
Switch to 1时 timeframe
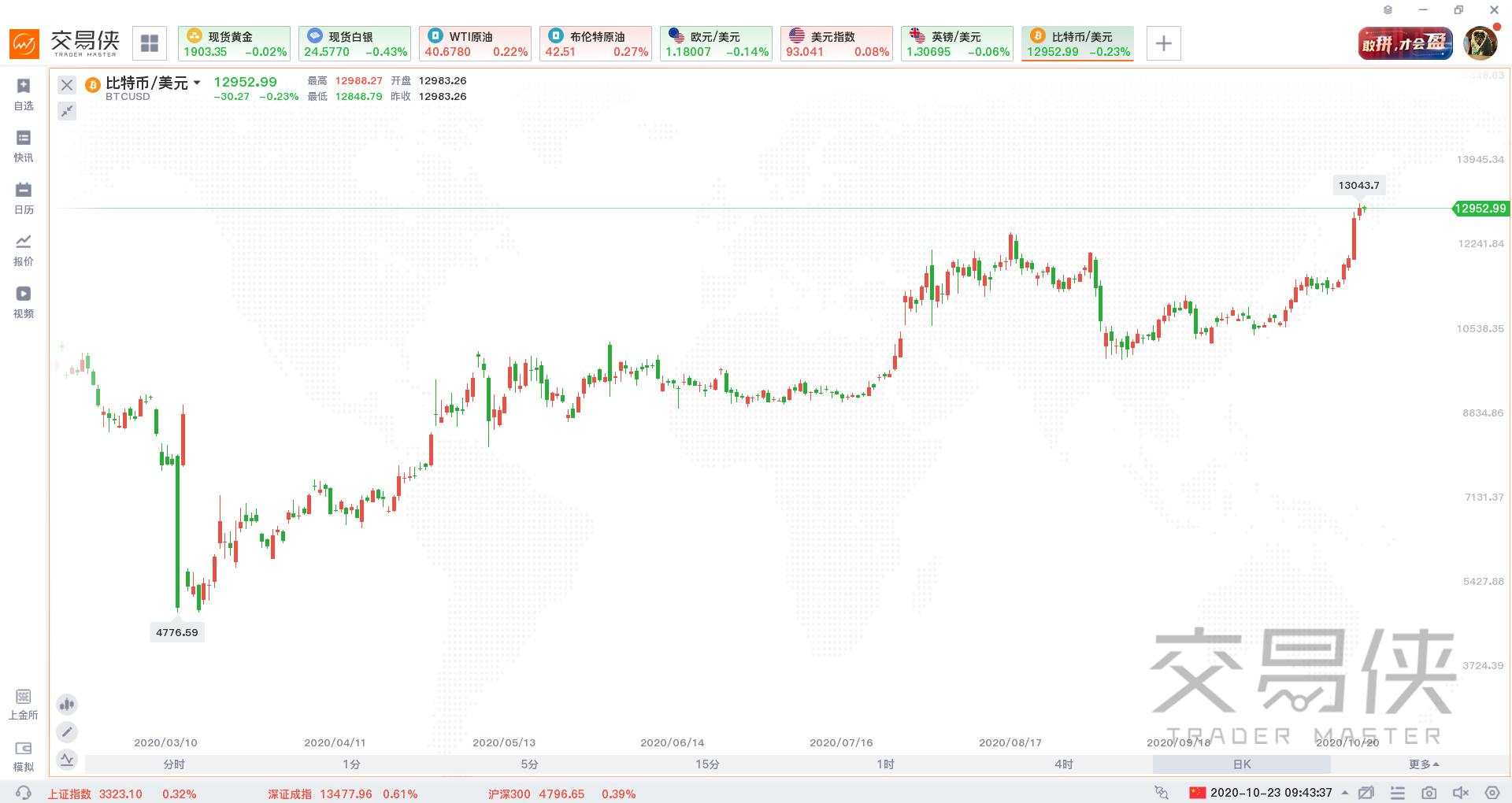coord(885,764)
